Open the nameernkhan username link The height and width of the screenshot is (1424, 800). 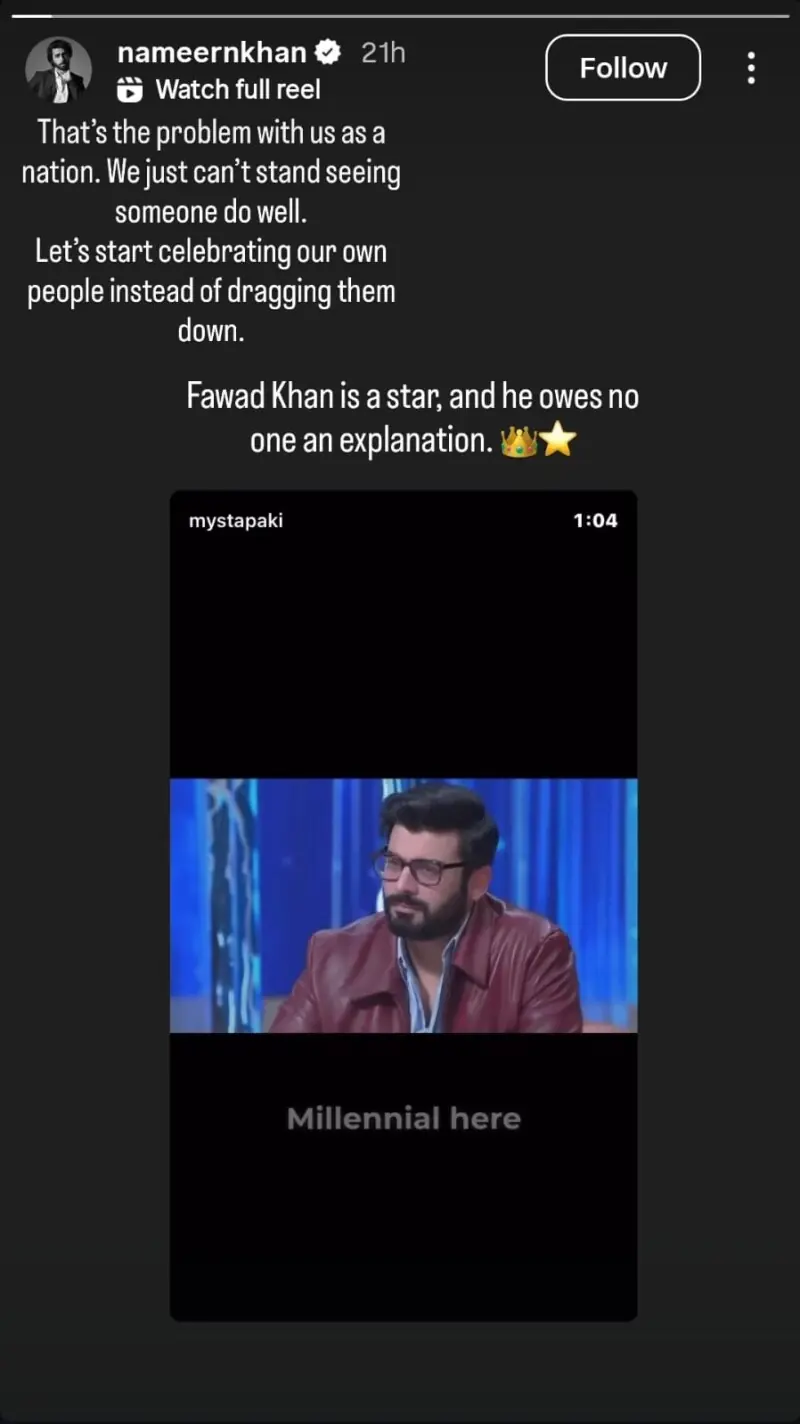[x=211, y=52]
